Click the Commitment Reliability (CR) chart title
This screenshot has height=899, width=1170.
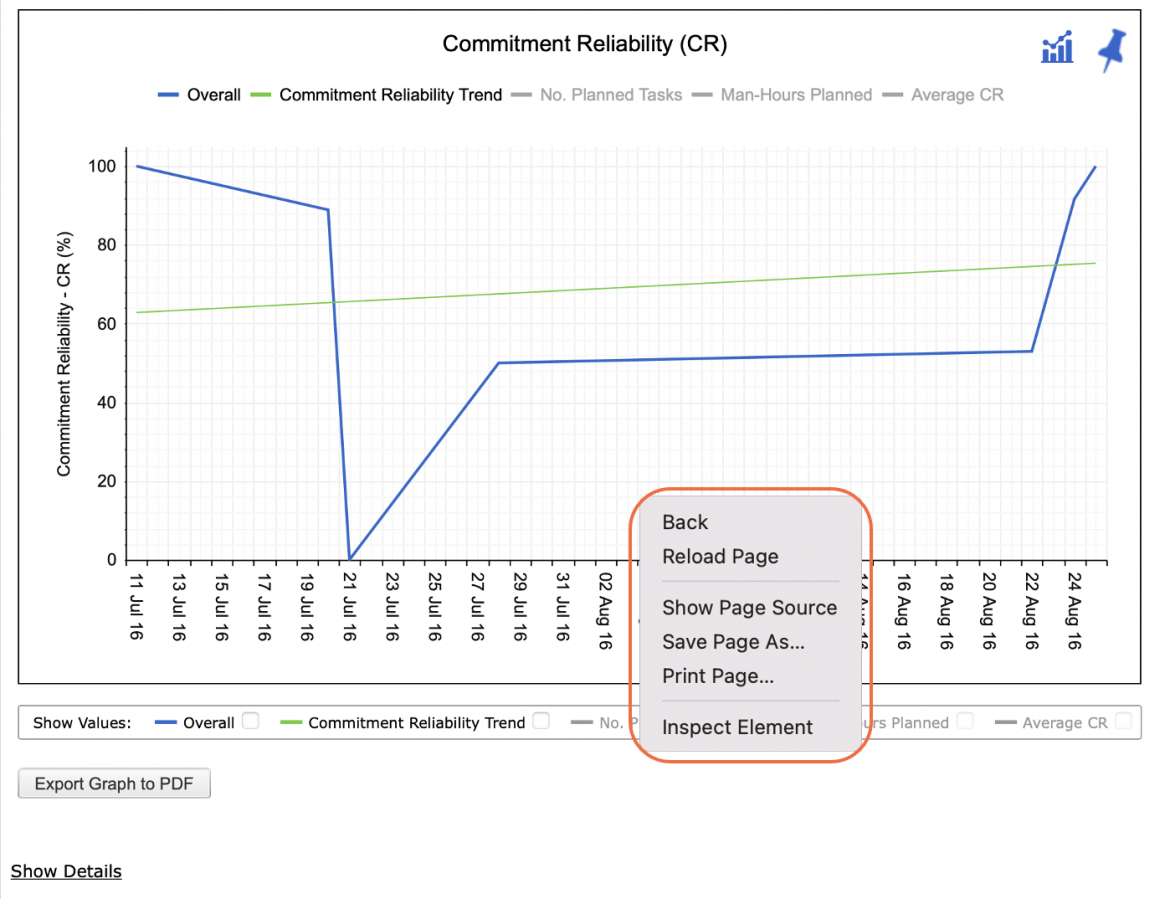(584, 43)
